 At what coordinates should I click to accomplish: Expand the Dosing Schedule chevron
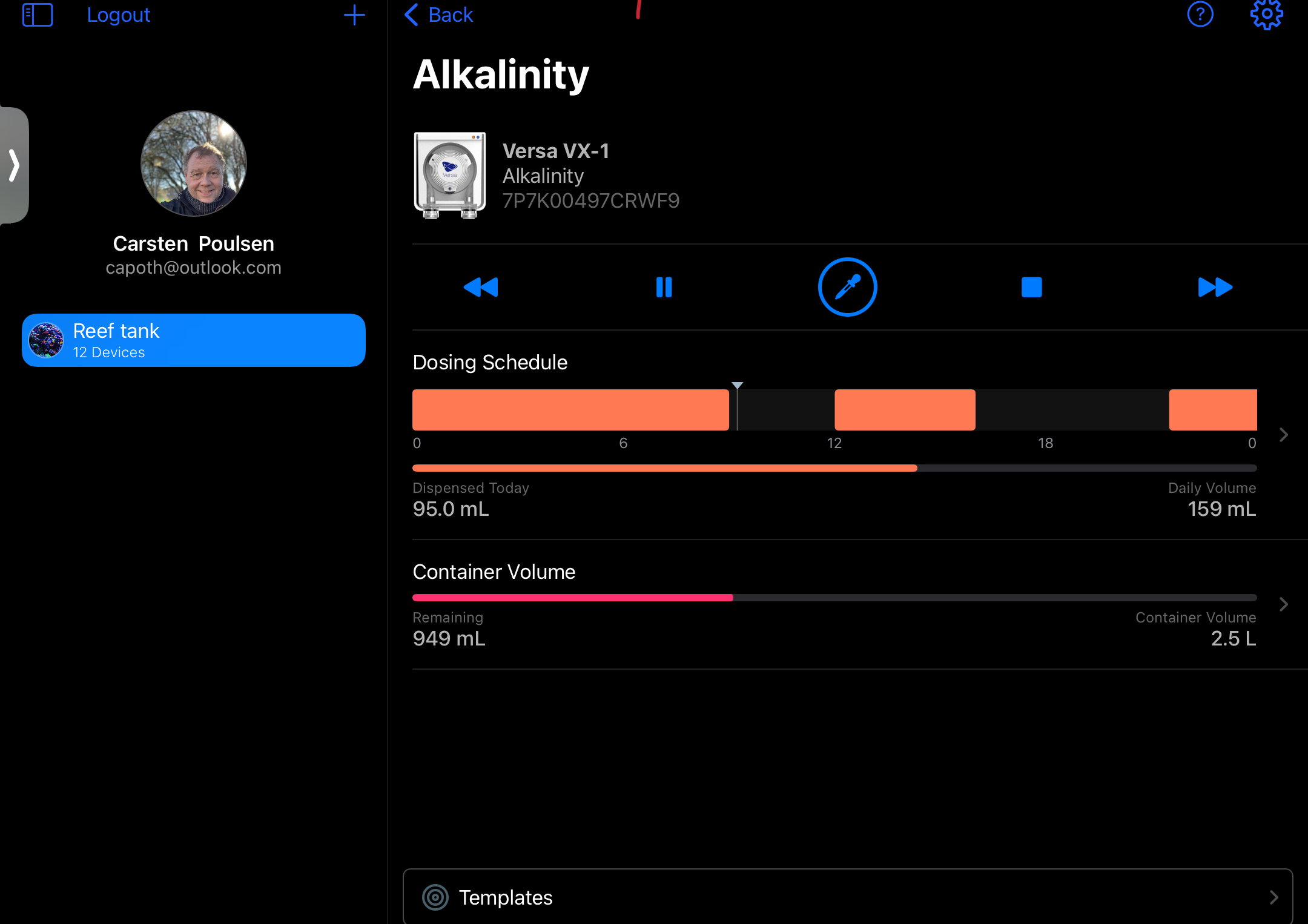pos(1283,435)
